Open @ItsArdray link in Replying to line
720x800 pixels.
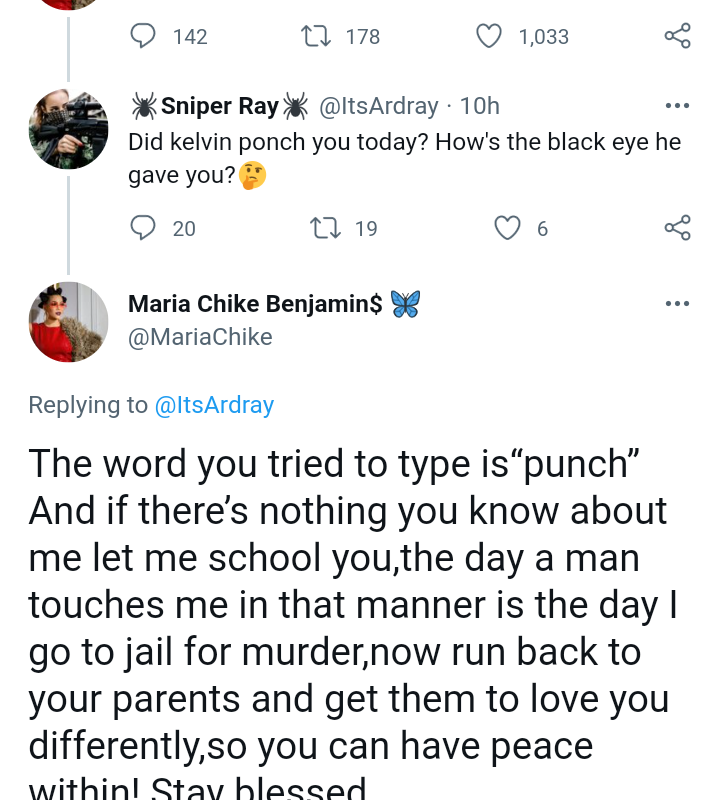click(213, 405)
